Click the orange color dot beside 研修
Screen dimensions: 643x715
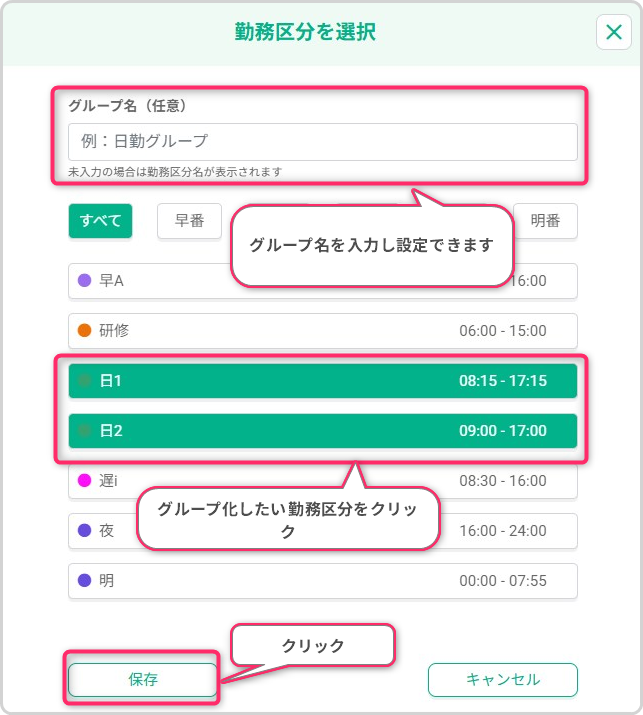tap(84, 331)
